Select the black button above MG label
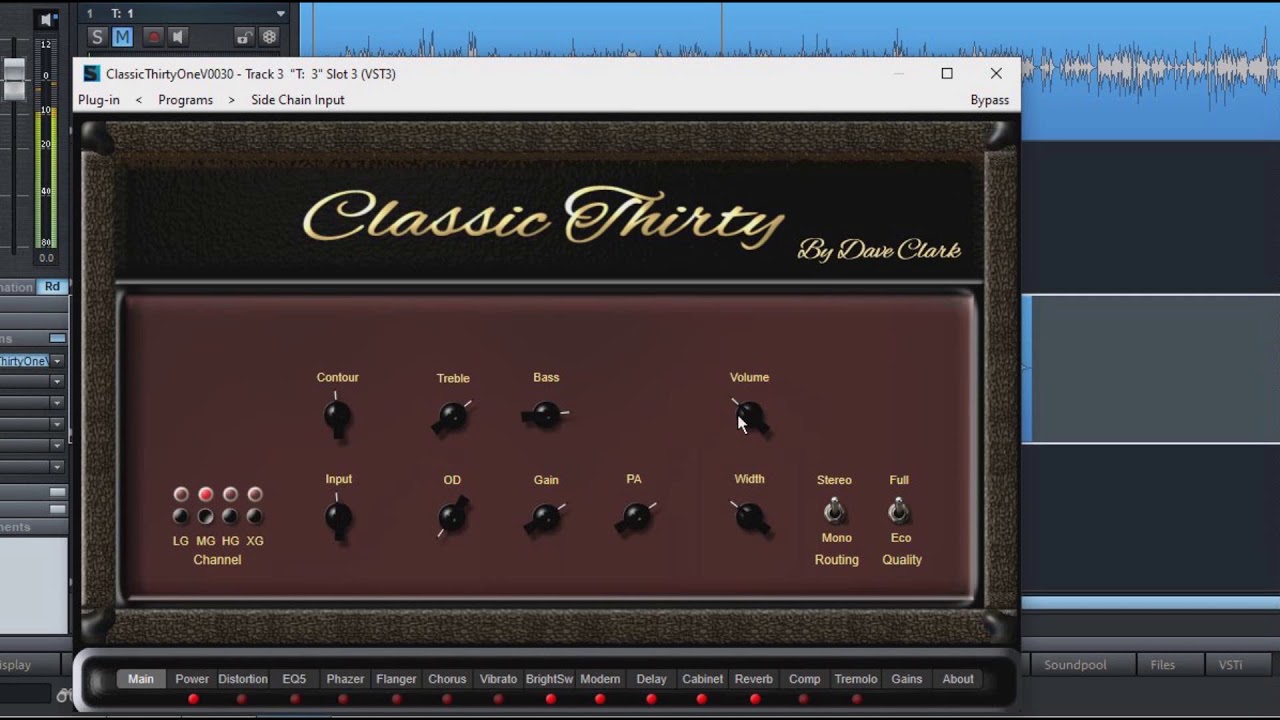This screenshot has width=1280, height=720. pyautogui.click(x=205, y=516)
